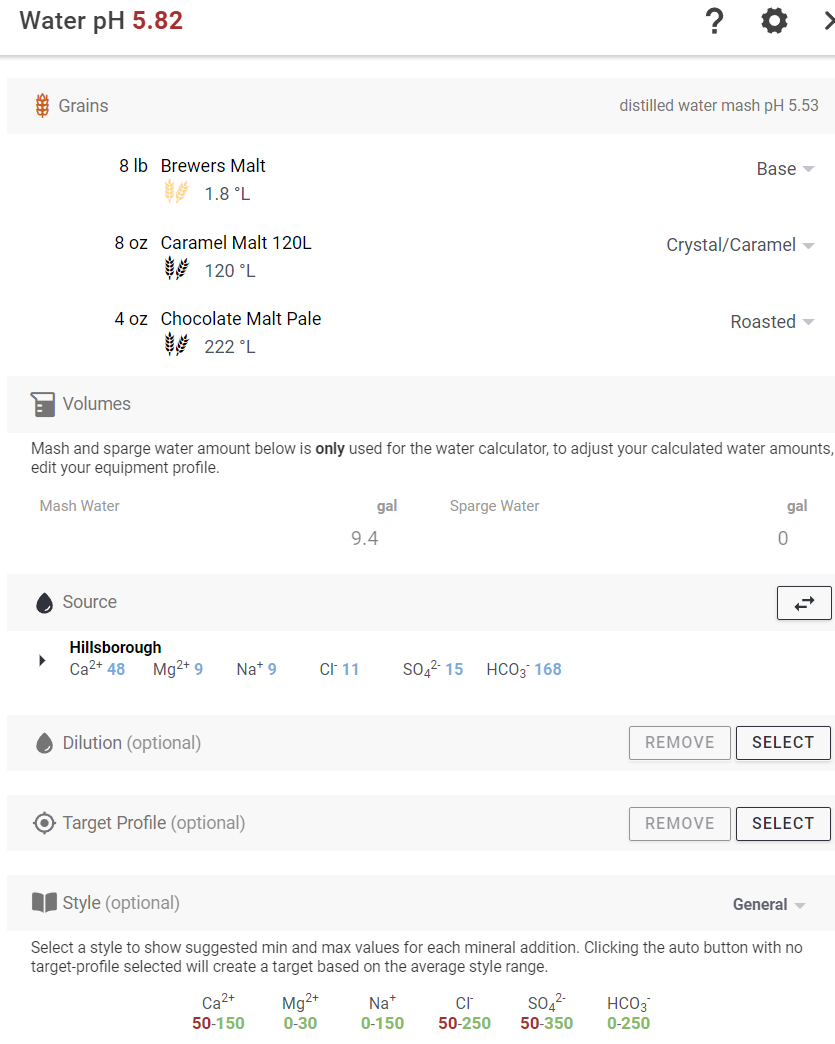Open the Roasted grain type dropdown

[772, 322]
